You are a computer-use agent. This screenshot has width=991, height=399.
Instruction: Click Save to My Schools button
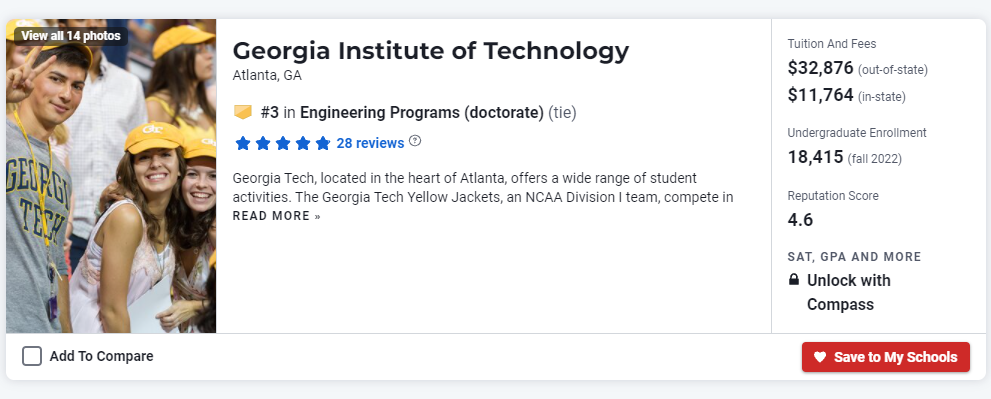coord(885,357)
